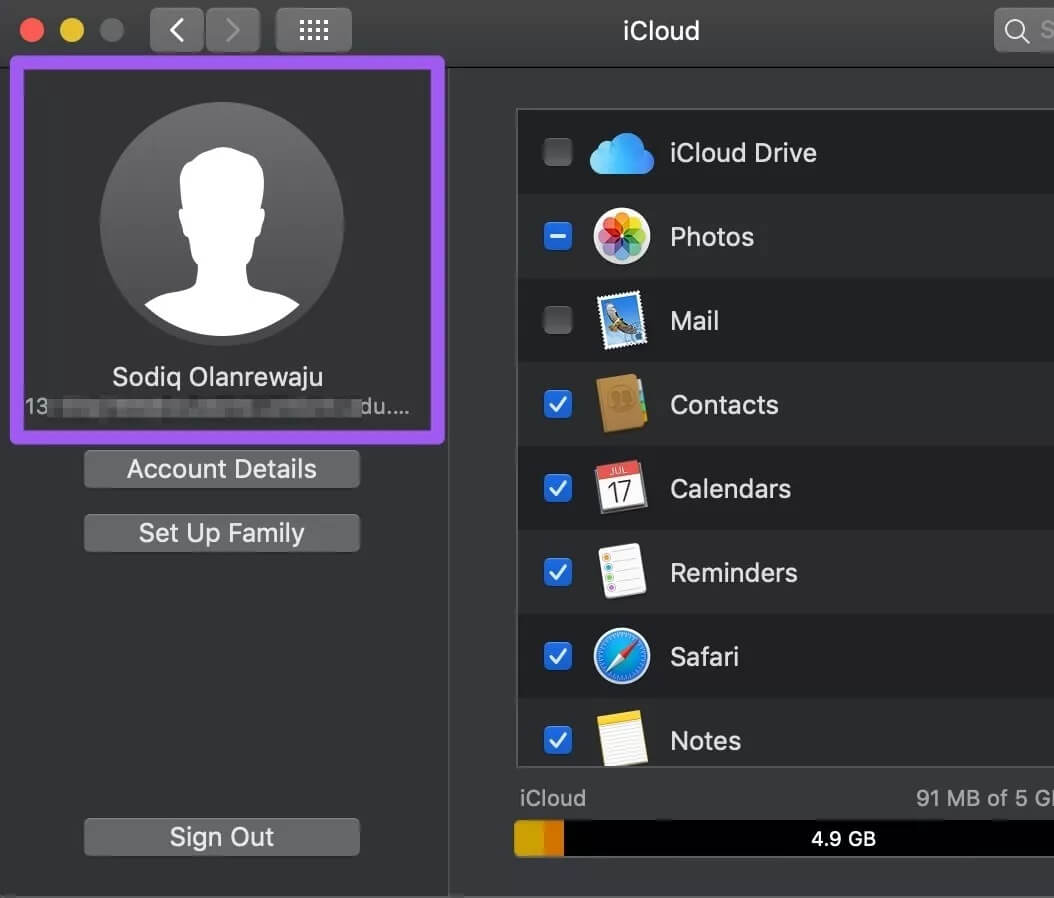The width and height of the screenshot is (1054, 898).
Task: Click the Photos label text
Action: coord(712,237)
